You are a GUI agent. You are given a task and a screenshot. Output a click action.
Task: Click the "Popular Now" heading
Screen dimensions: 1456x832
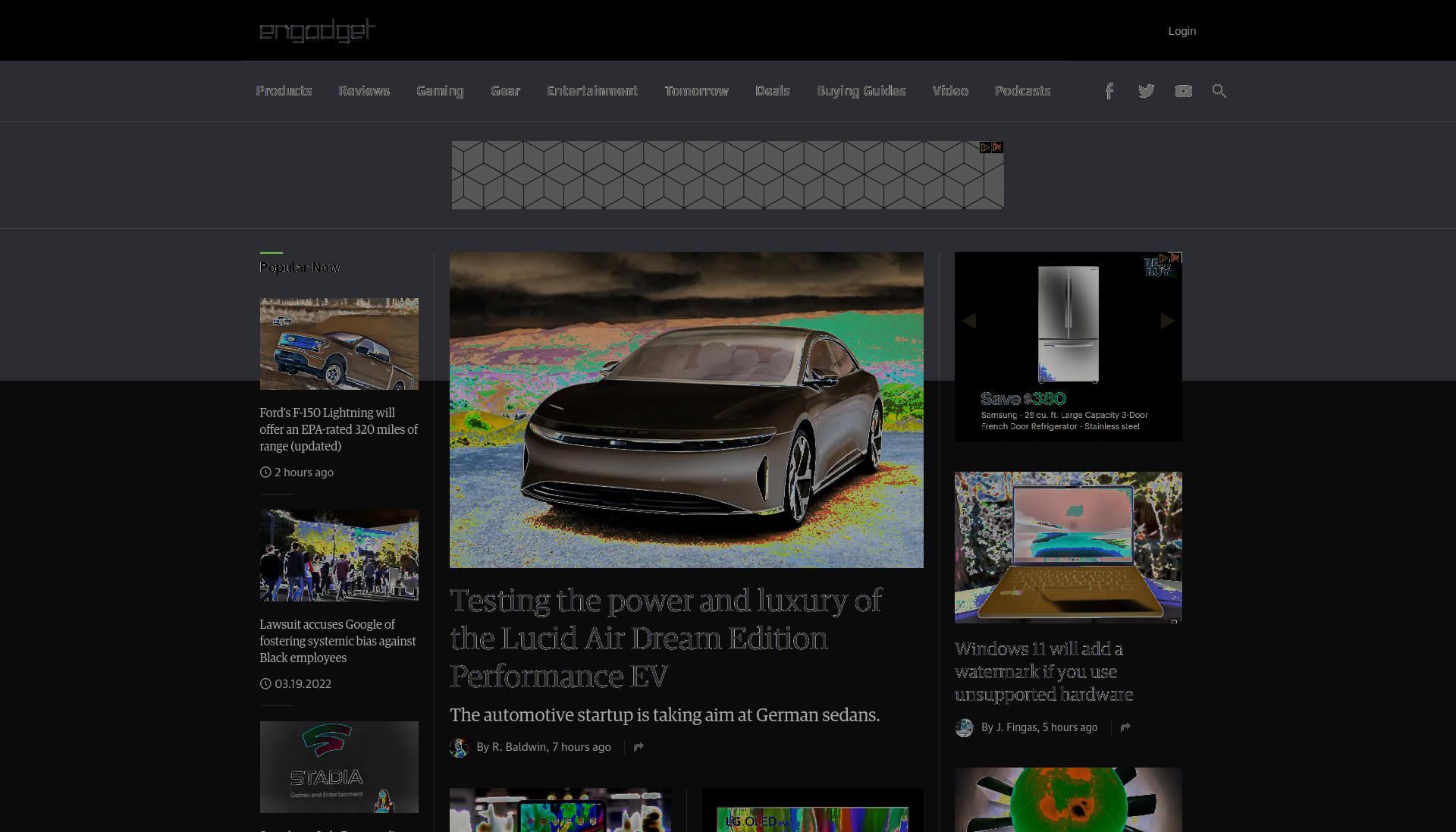300,268
